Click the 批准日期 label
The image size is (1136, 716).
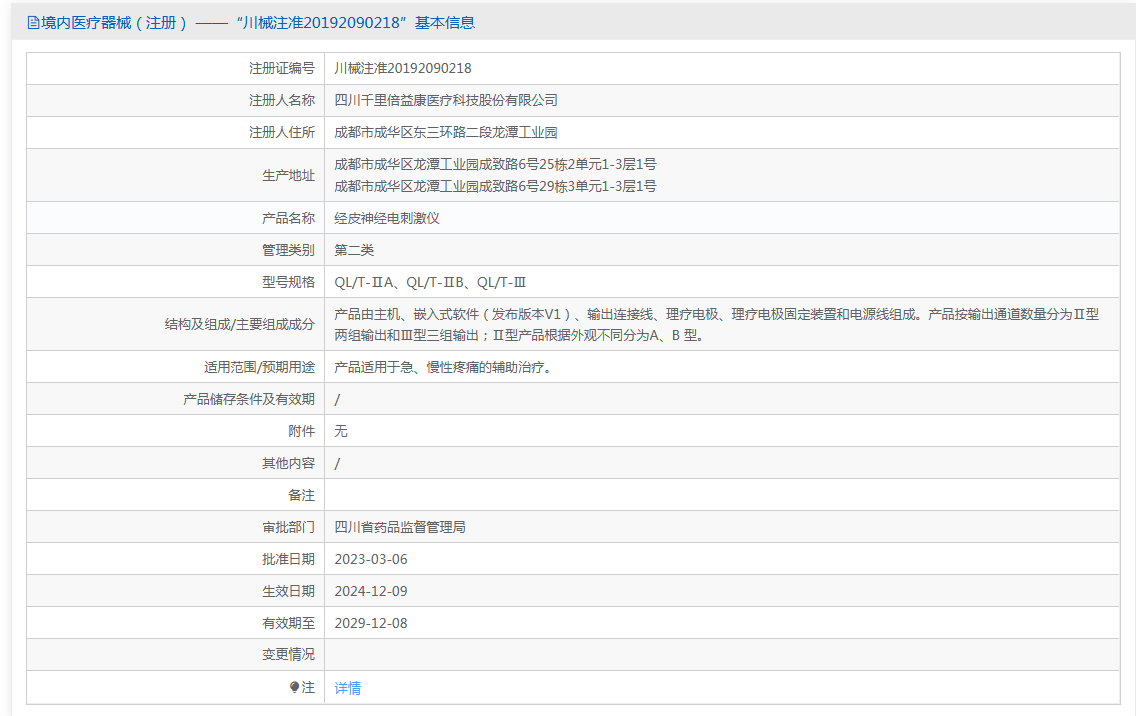[x=288, y=559]
